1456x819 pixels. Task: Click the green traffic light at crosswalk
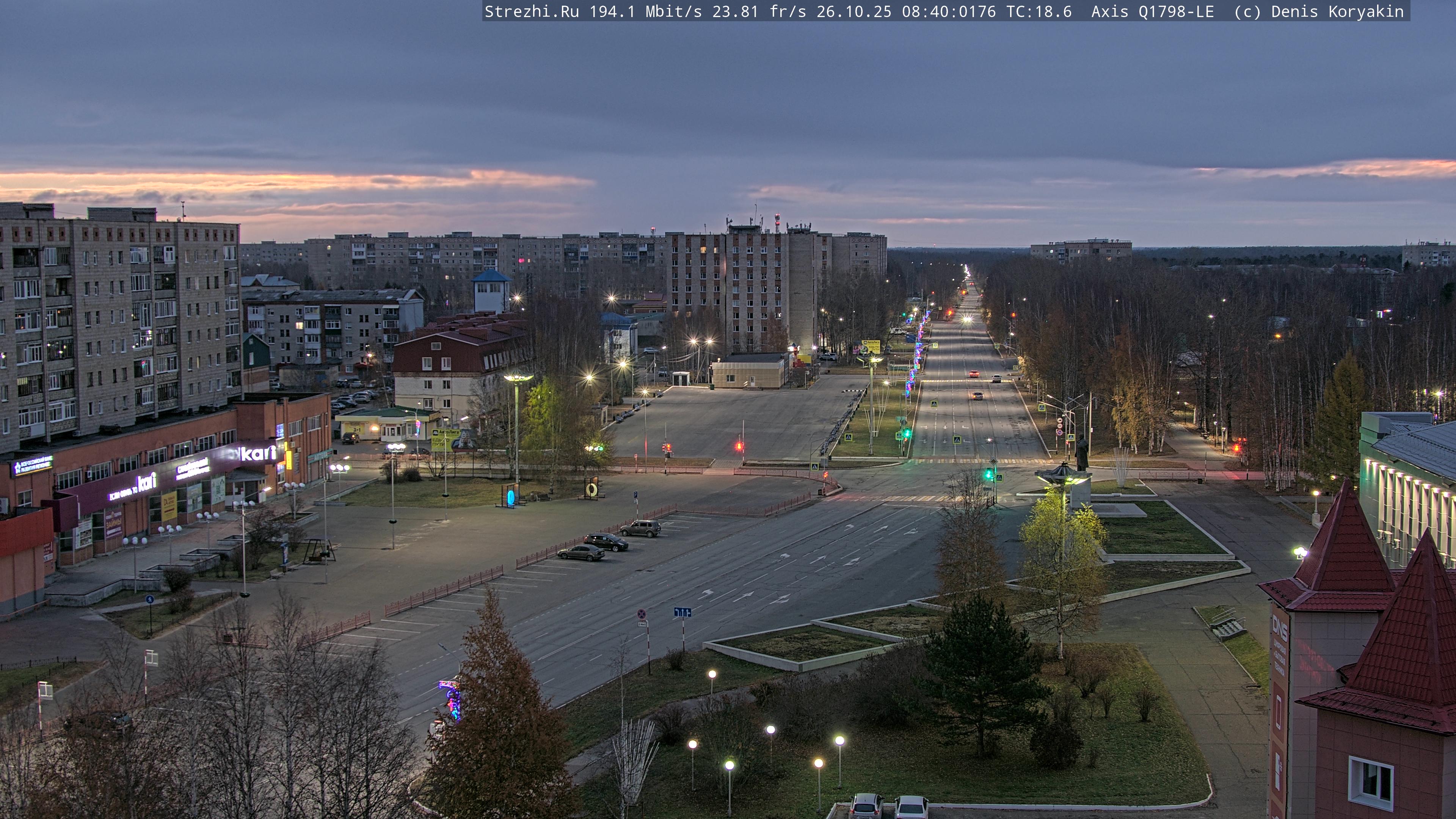tap(988, 474)
